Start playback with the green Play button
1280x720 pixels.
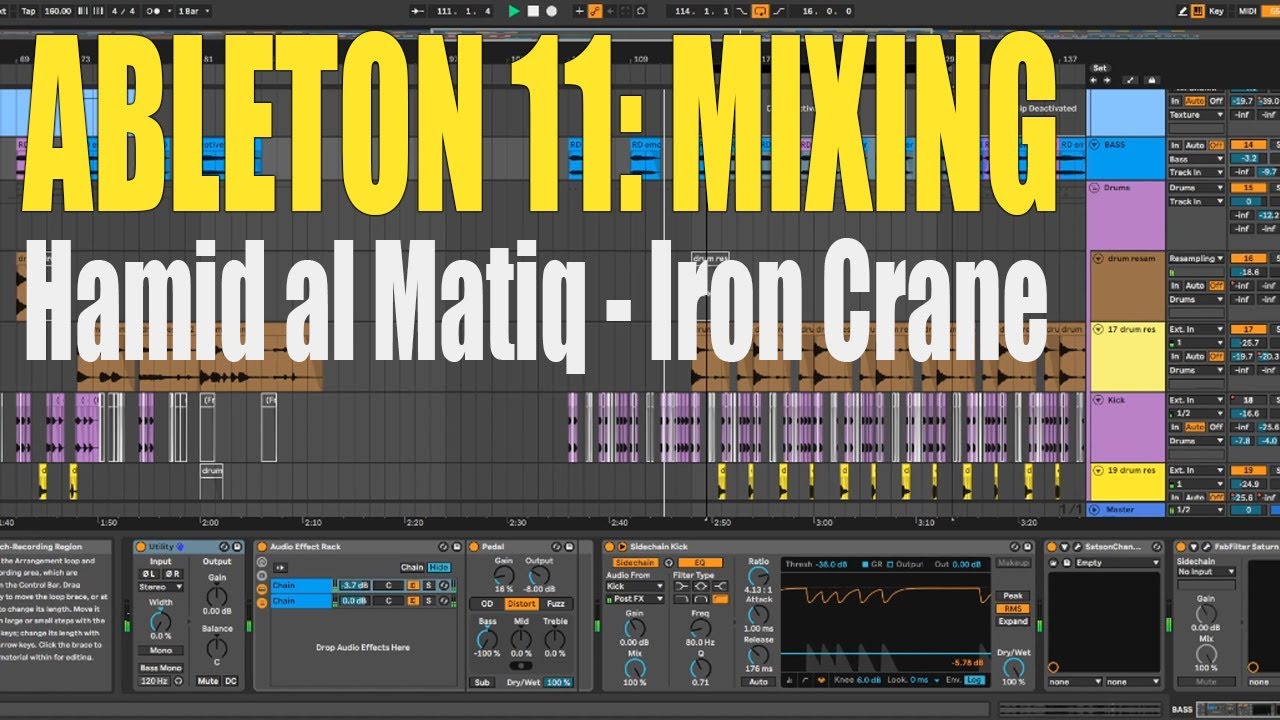click(x=514, y=11)
